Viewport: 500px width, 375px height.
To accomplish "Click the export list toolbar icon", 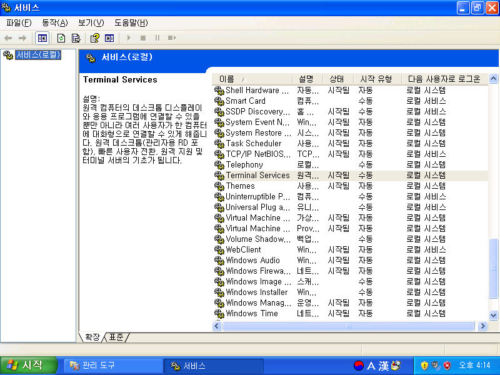I will pyautogui.click(x=76, y=38).
